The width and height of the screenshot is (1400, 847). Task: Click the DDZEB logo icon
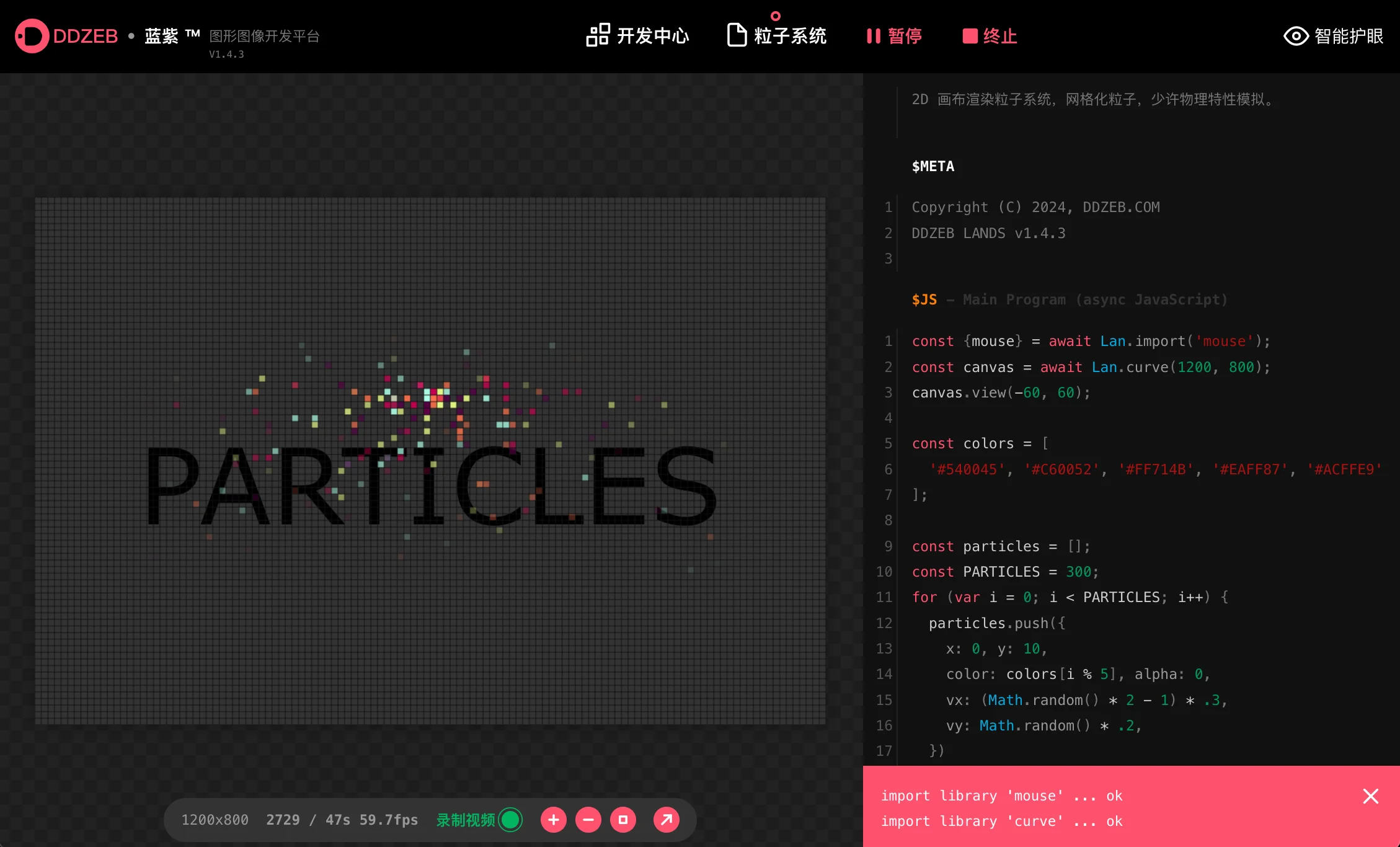(x=32, y=36)
